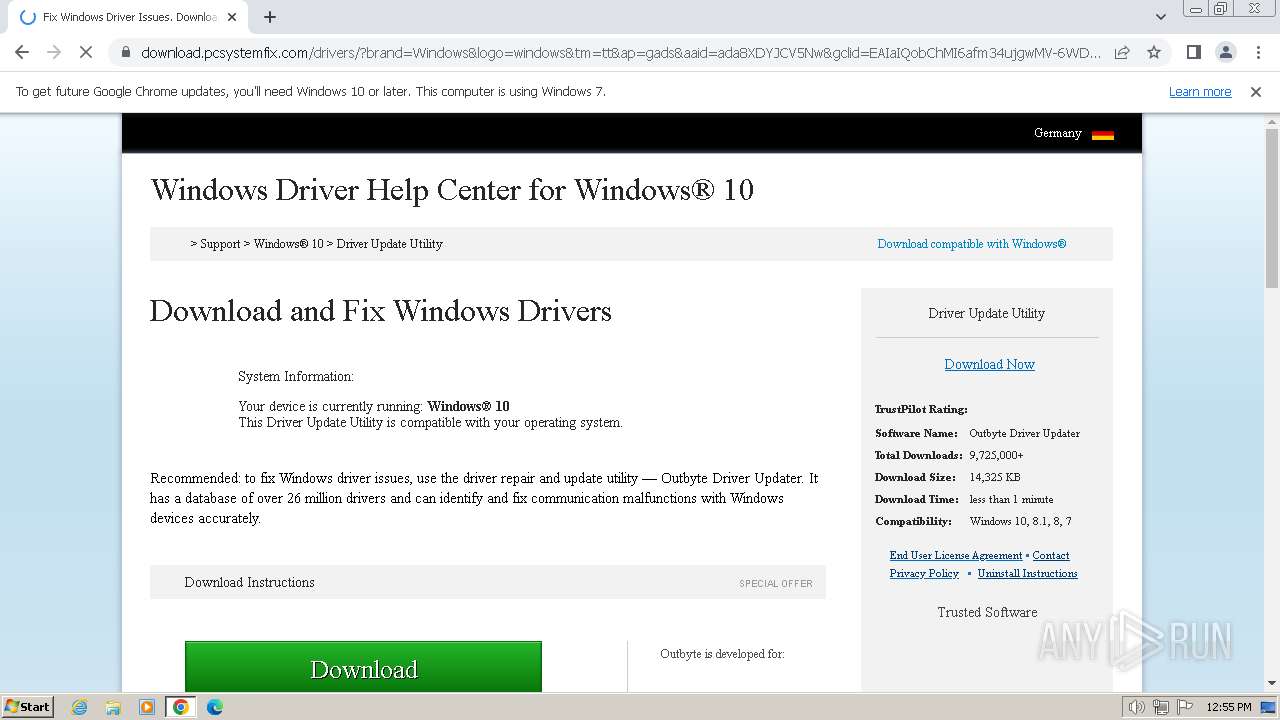Viewport: 1280px width, 720px height.
Task: Click the Driver Update Utility sidebar title
Action: [987, 314]
